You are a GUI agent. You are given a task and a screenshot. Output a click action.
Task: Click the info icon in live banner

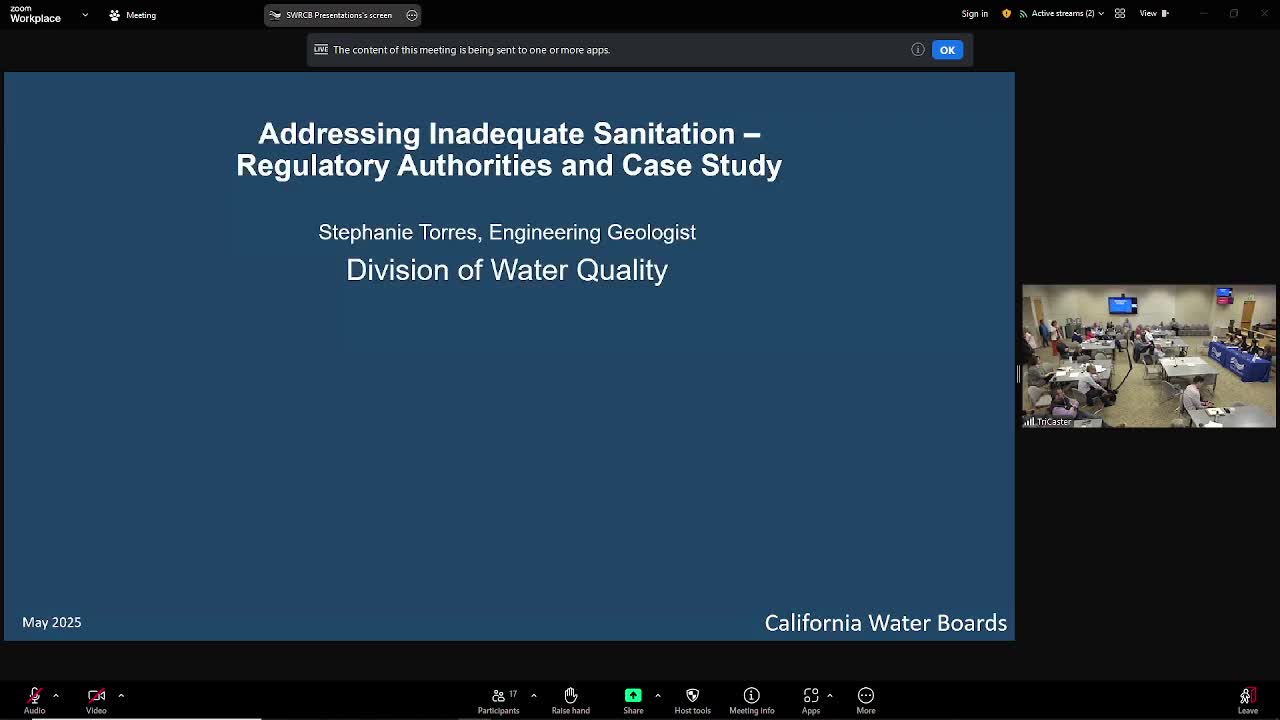(x=918, y=50)
